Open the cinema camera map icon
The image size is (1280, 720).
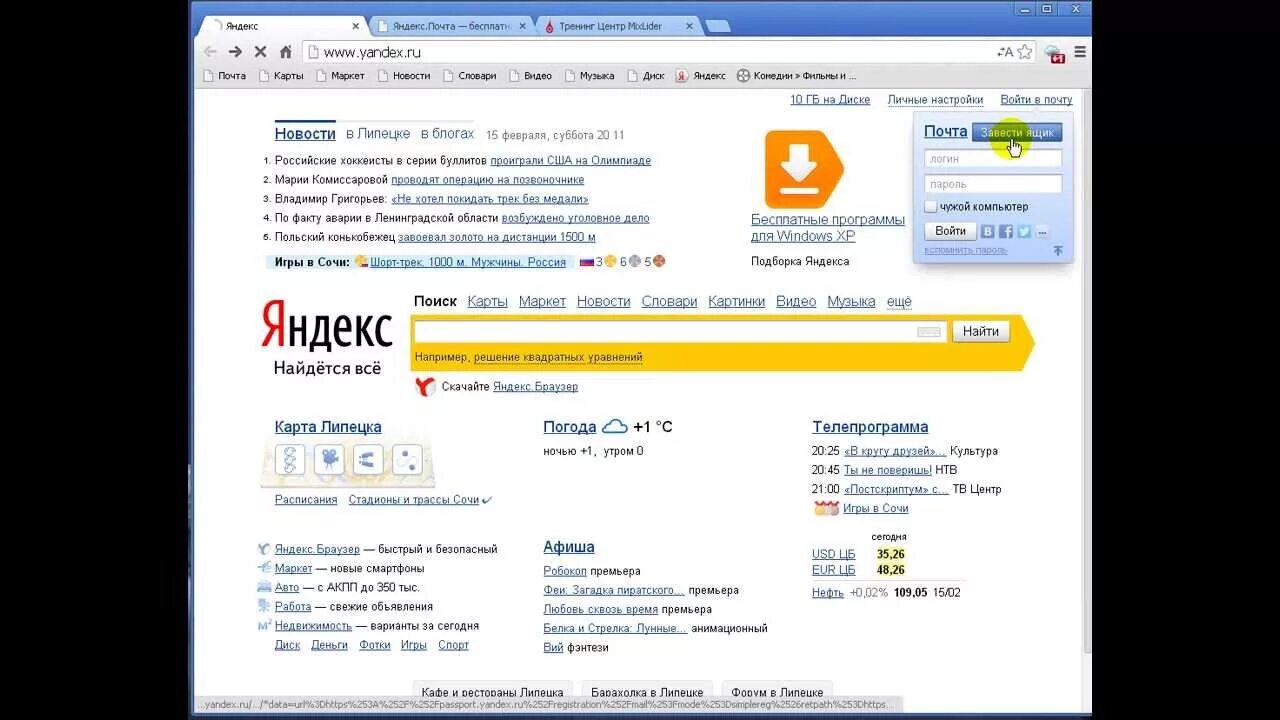pos(329,460)
